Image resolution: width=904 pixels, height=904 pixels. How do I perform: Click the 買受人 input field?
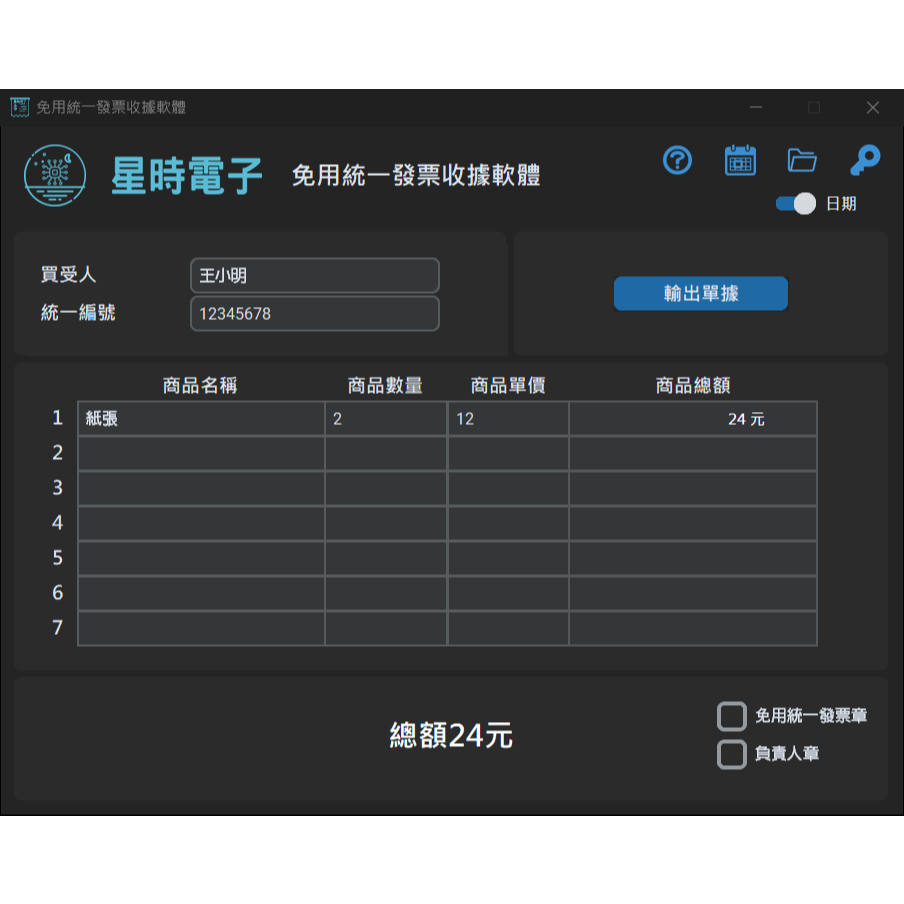314,276
